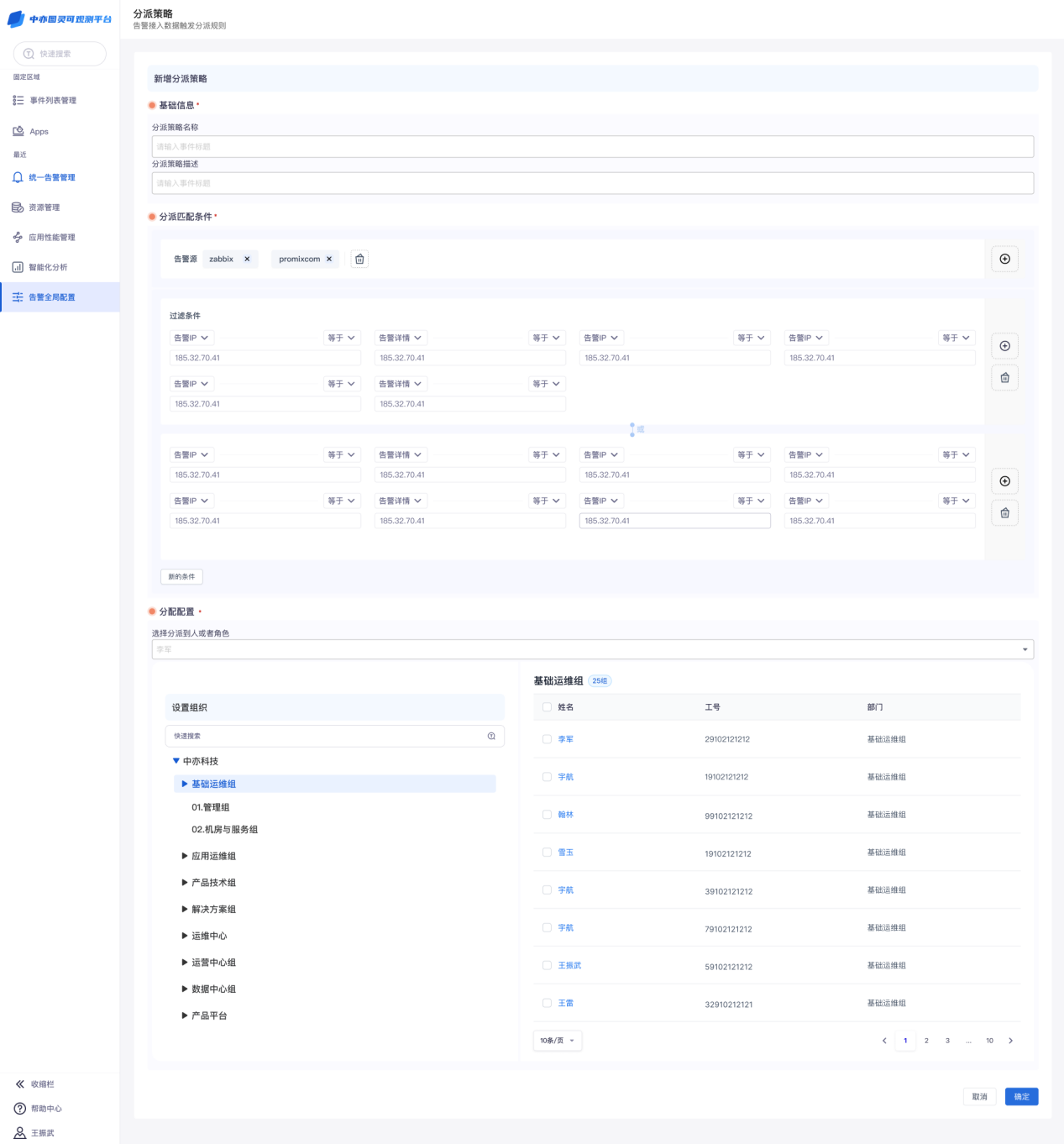Open Apps in sidebar

pos(39,132)
